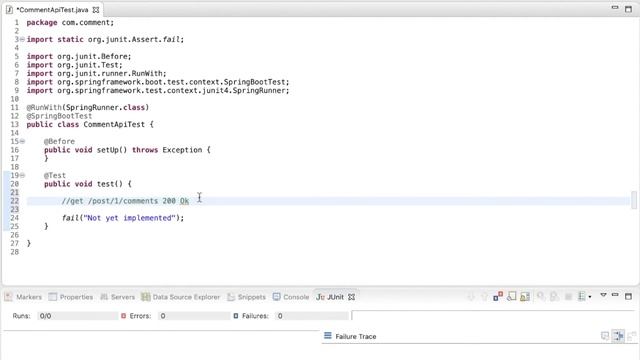
Task: Show stack trace in Console view
Action: (x=605, y=336)
